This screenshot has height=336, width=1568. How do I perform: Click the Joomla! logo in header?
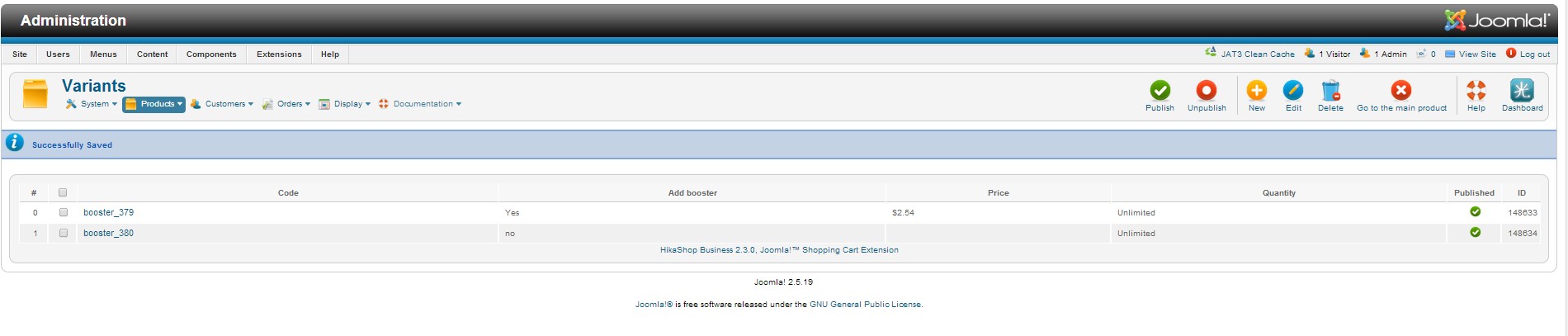[x=1496, y=20]
